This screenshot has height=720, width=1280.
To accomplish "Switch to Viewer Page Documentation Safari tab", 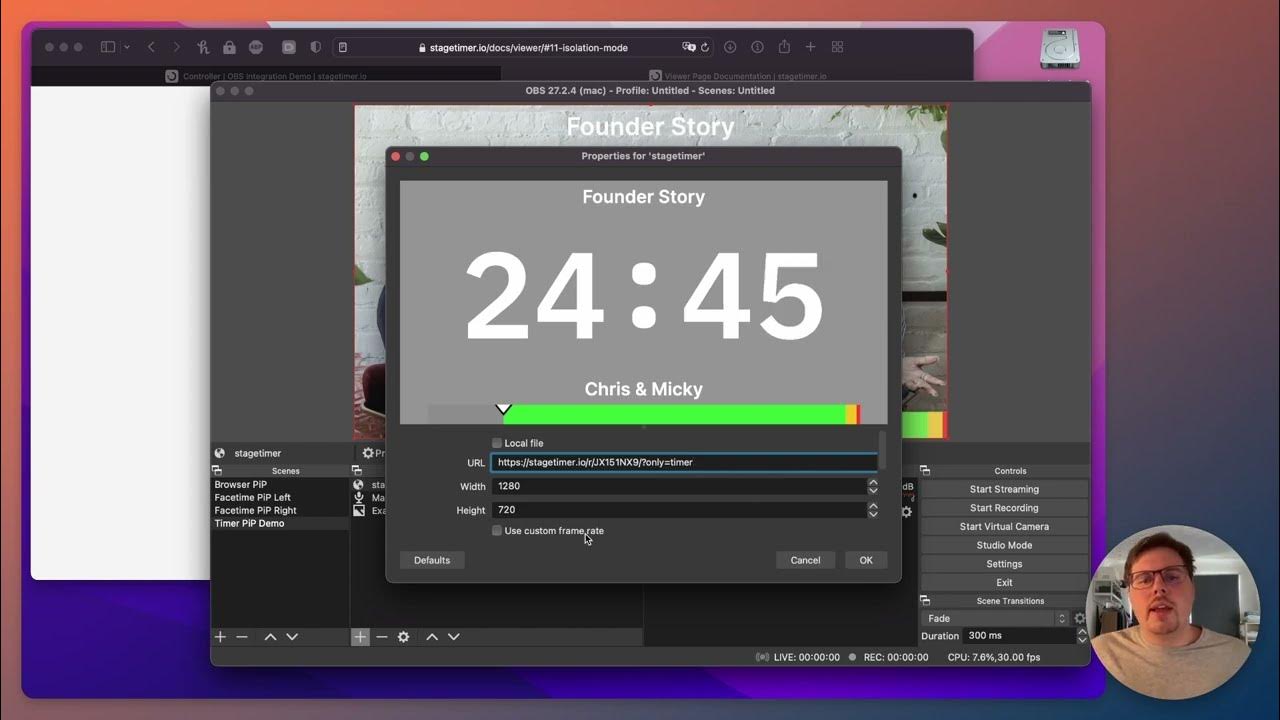I will (736, 76).
